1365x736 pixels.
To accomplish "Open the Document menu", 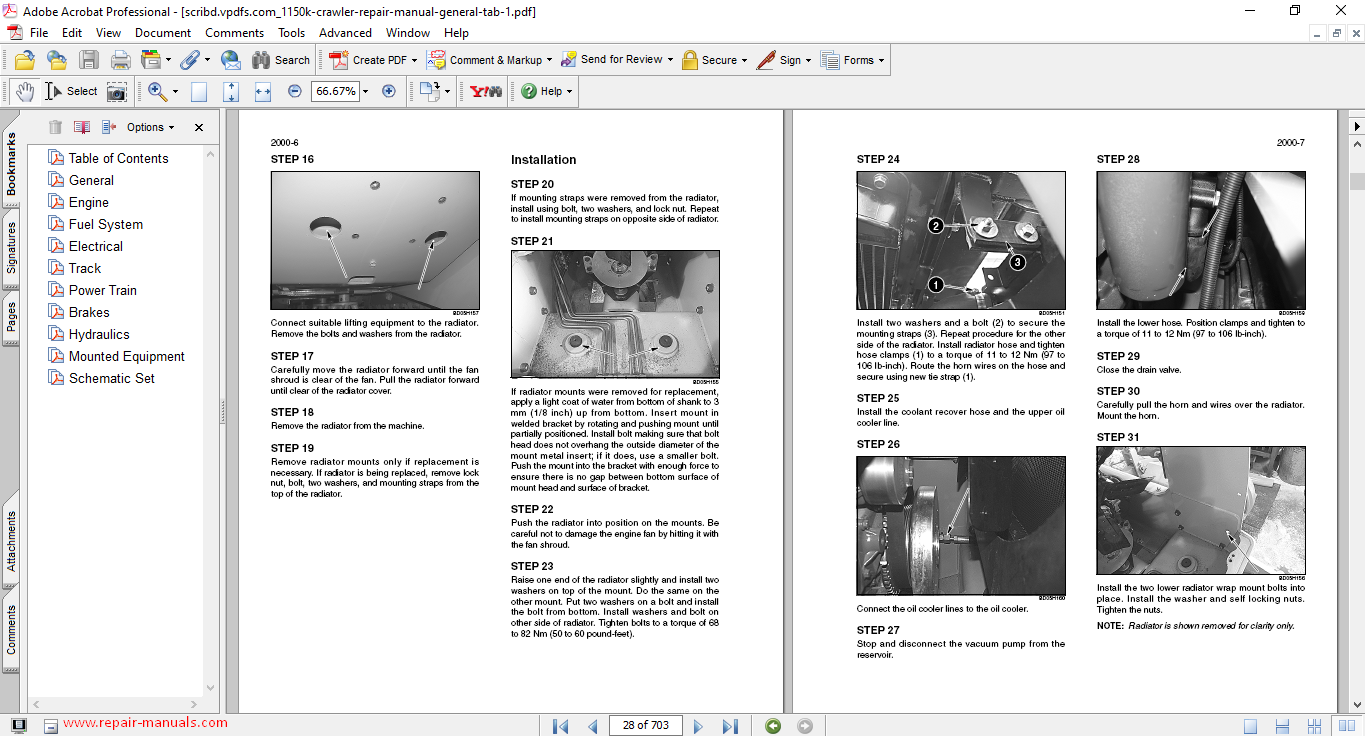I will [163, 33].
